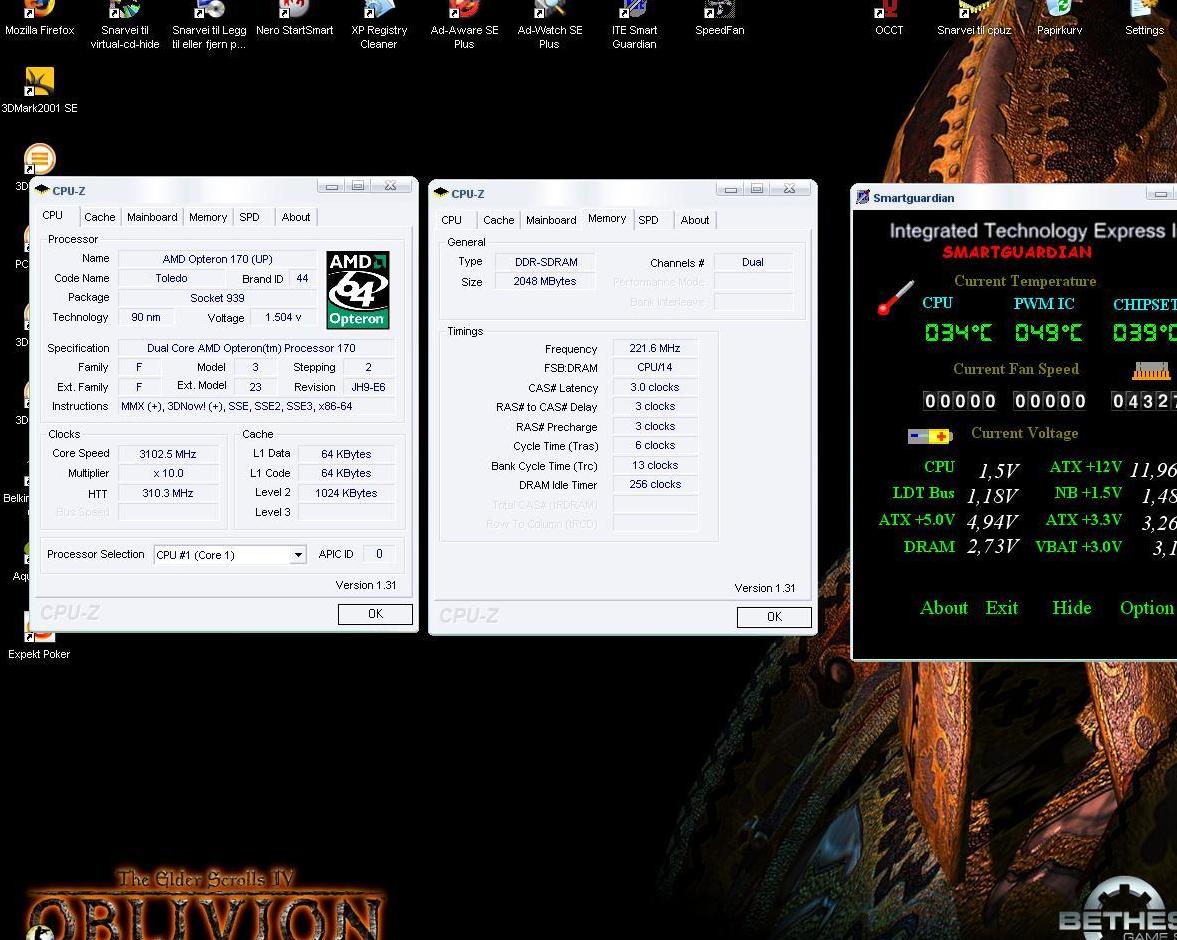Open the Papirkurv recycle bin
The height and width of the screenshot is (940, 1177).
(1059, 19)
